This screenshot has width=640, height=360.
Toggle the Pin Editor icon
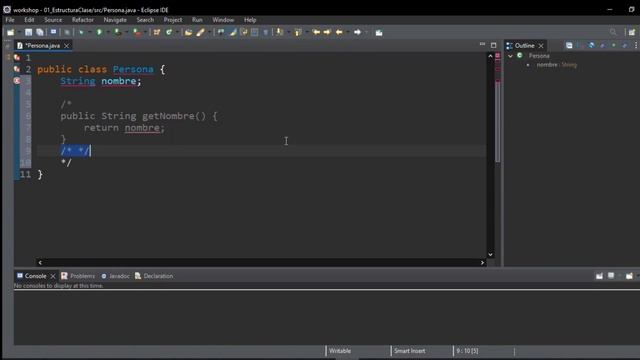point(379,32)
